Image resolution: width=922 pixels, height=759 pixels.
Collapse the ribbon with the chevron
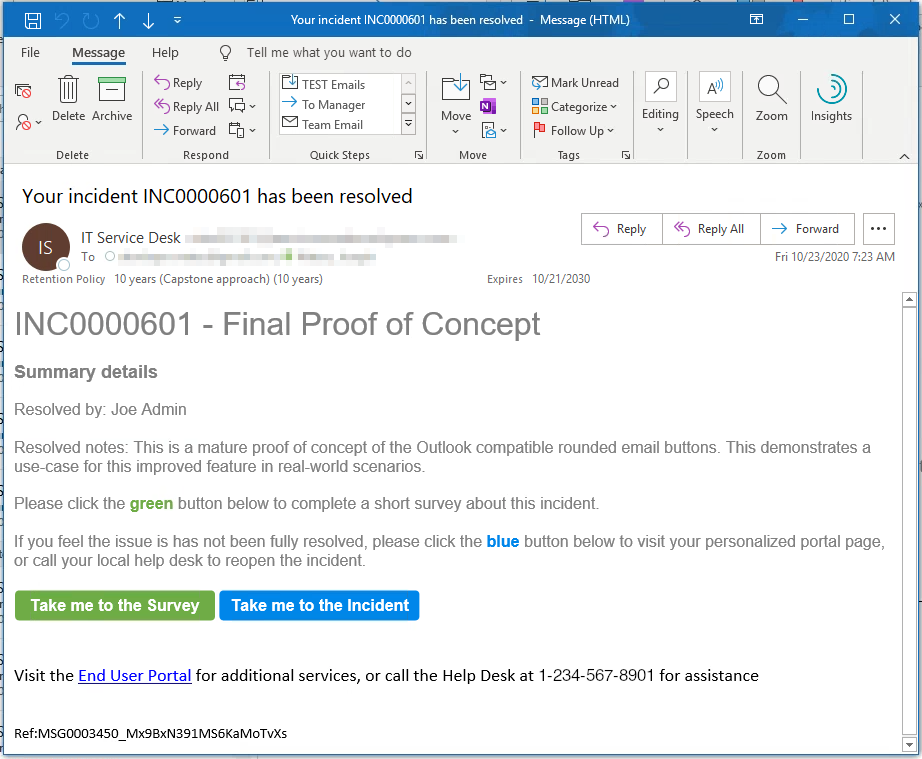tap(904, 155)
